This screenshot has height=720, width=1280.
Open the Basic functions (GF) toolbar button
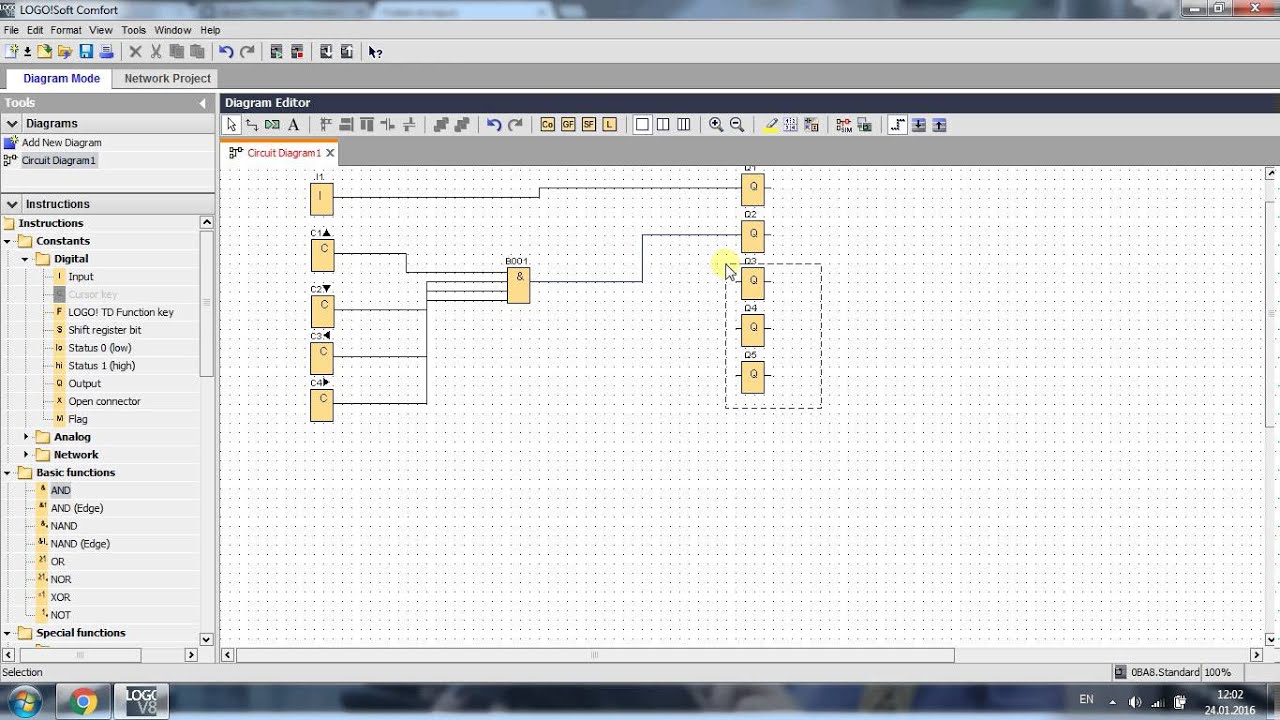[568, 125]
